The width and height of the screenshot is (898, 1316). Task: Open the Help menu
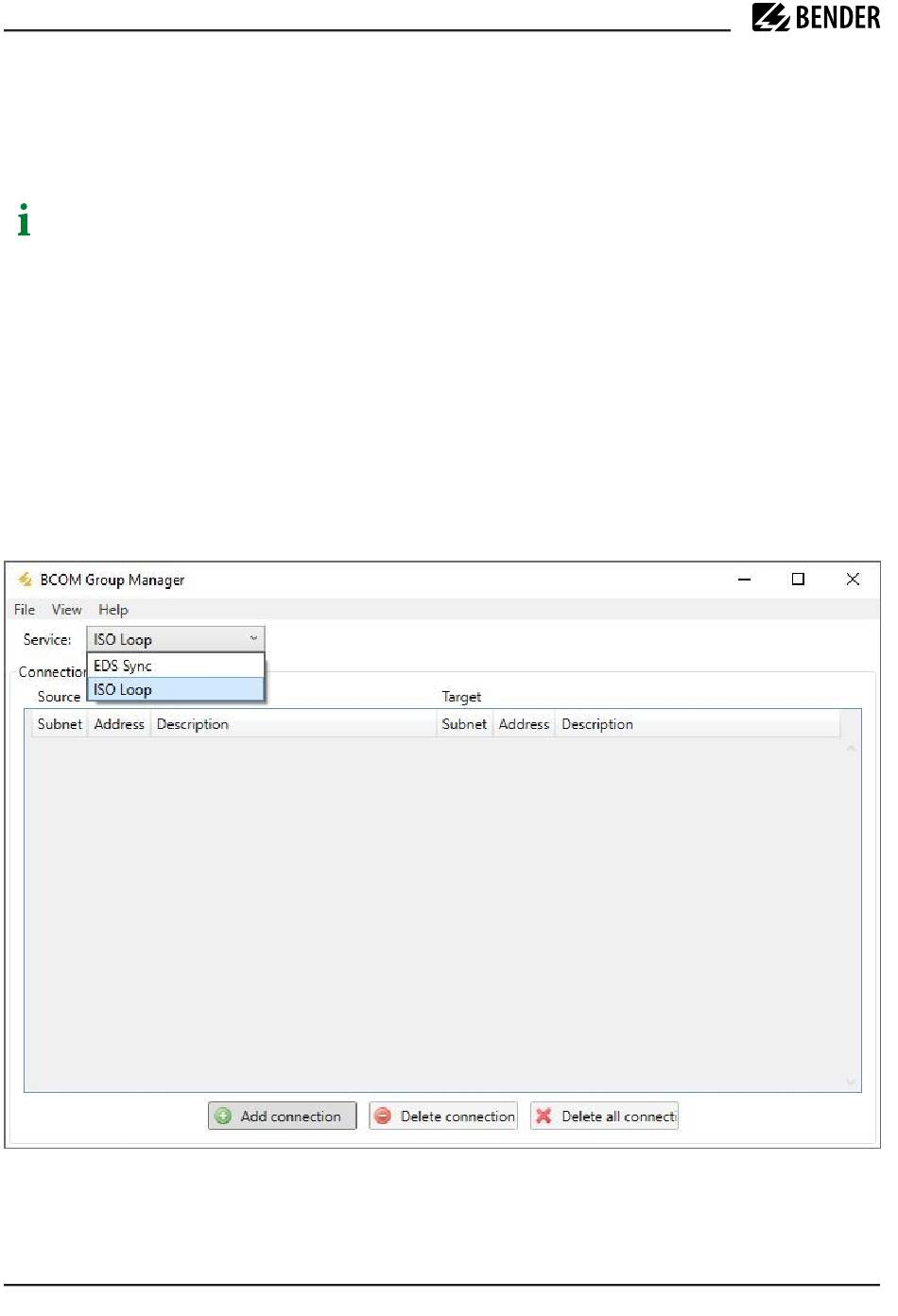pos(113,610)
